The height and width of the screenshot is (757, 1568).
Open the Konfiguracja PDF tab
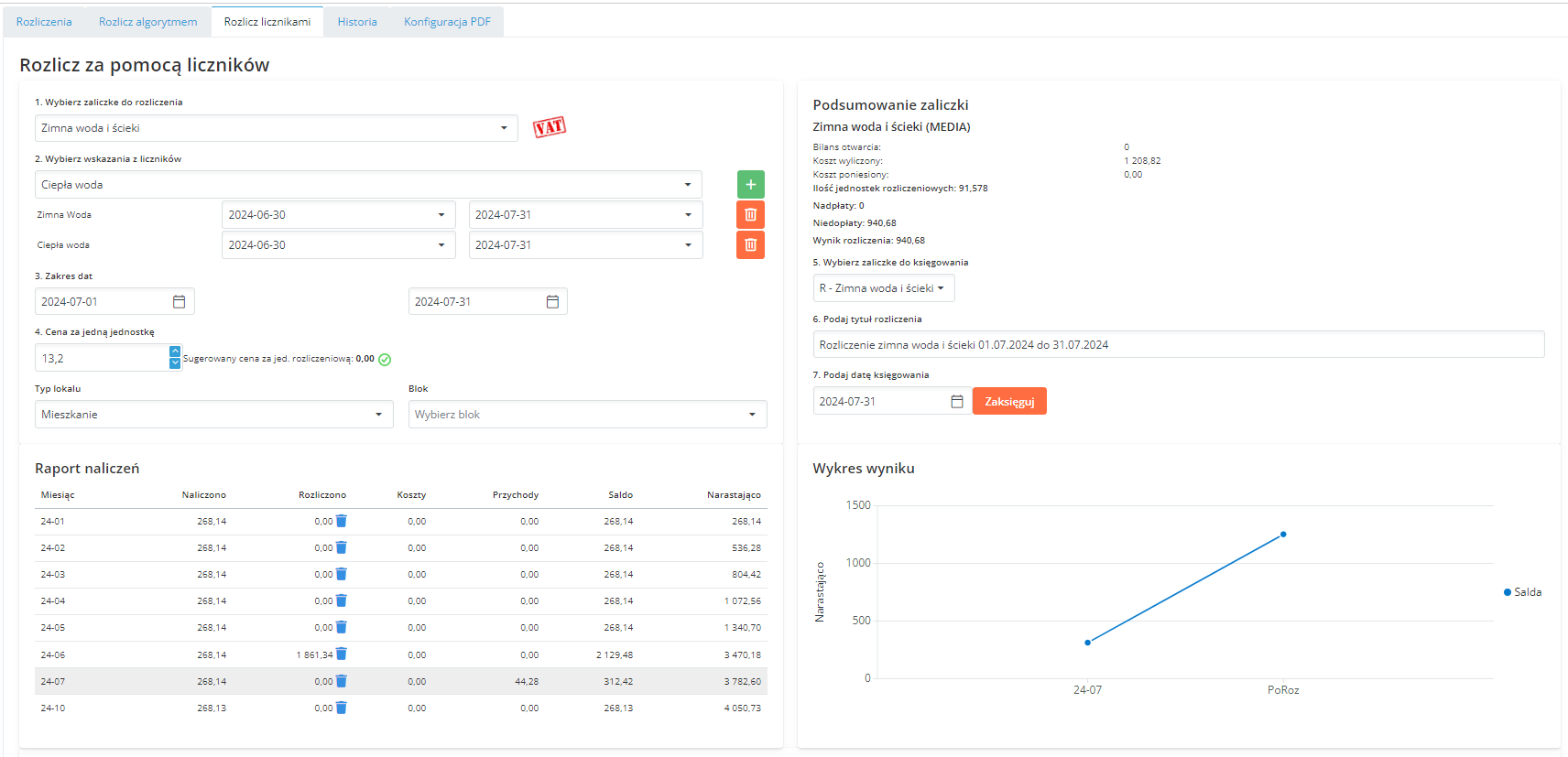click(447, 22)
